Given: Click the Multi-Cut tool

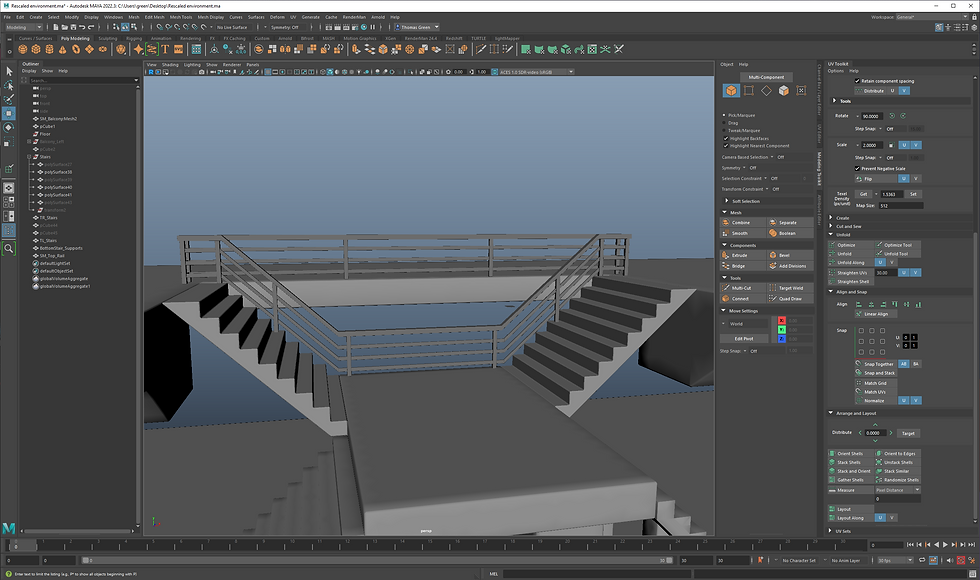Looking at the screenshot, I should (740, 287).
